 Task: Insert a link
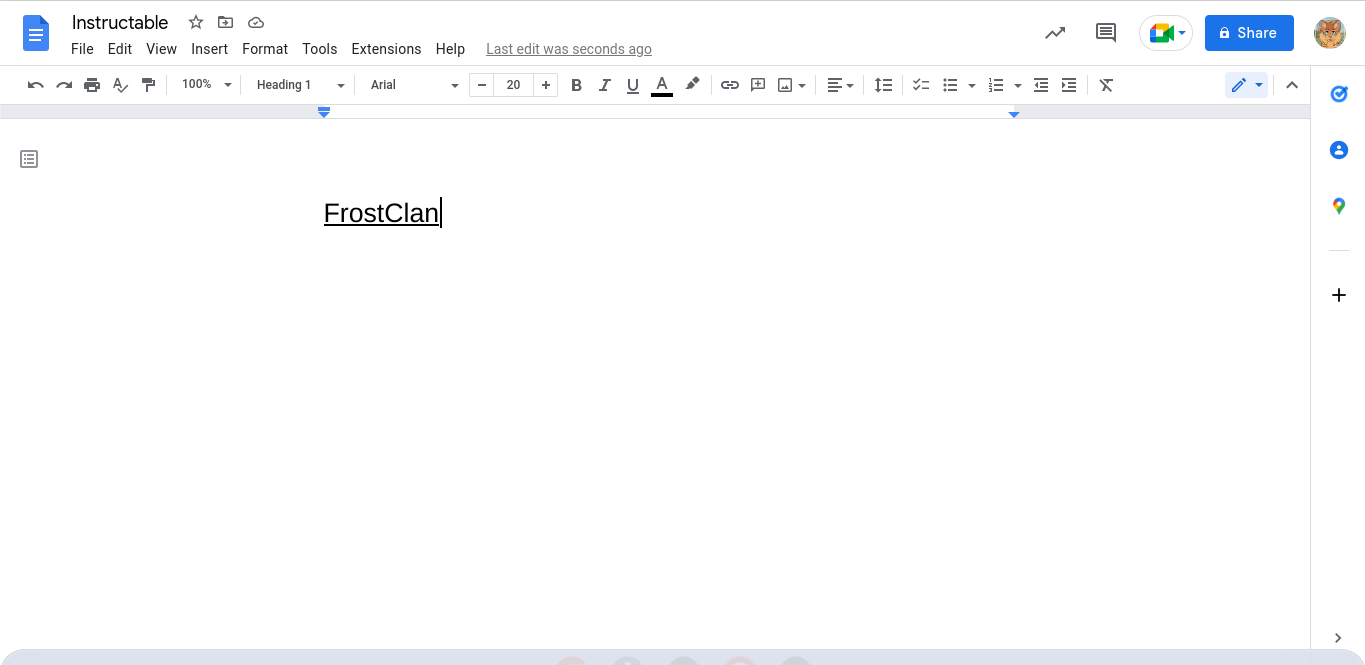[x=729, y=85]
